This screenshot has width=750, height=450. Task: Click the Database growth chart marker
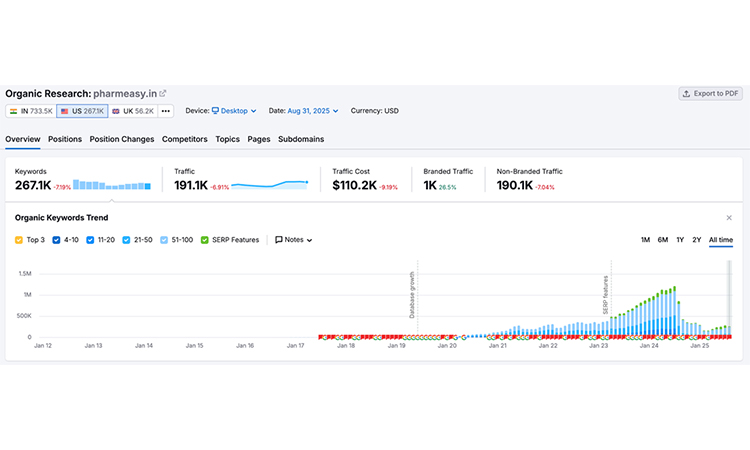(412, 295)
